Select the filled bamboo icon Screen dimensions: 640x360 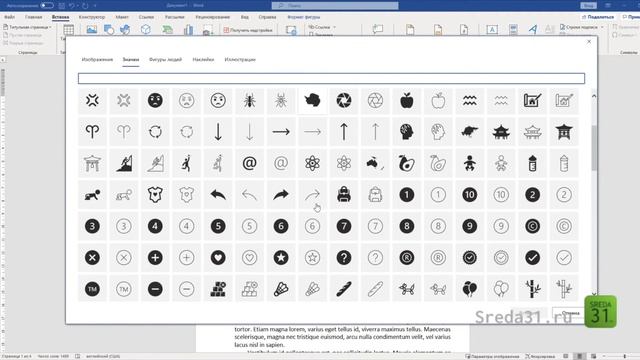pos(532,289)
